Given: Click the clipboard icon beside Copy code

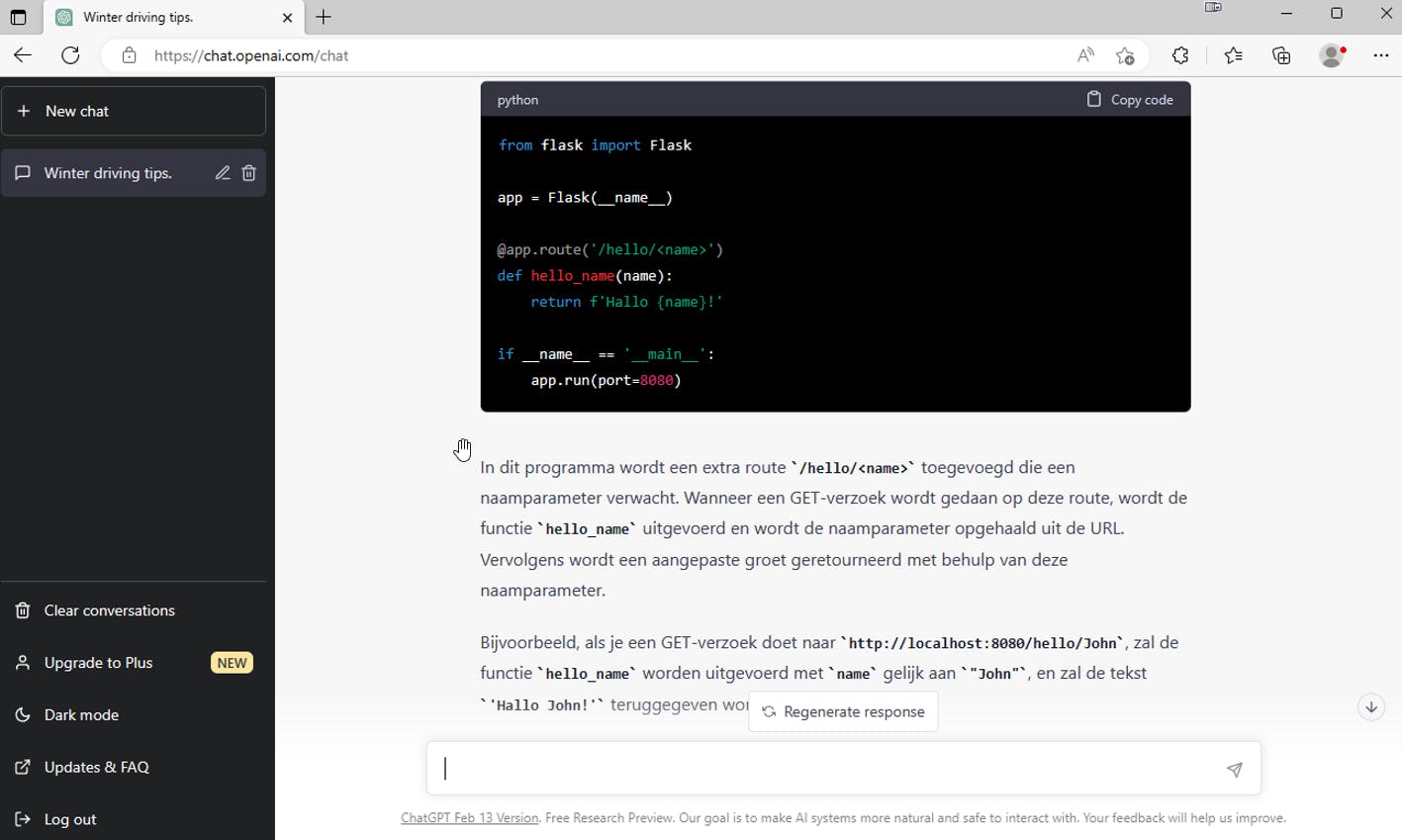Looking at the screenshot, I should coord(1093,99).
